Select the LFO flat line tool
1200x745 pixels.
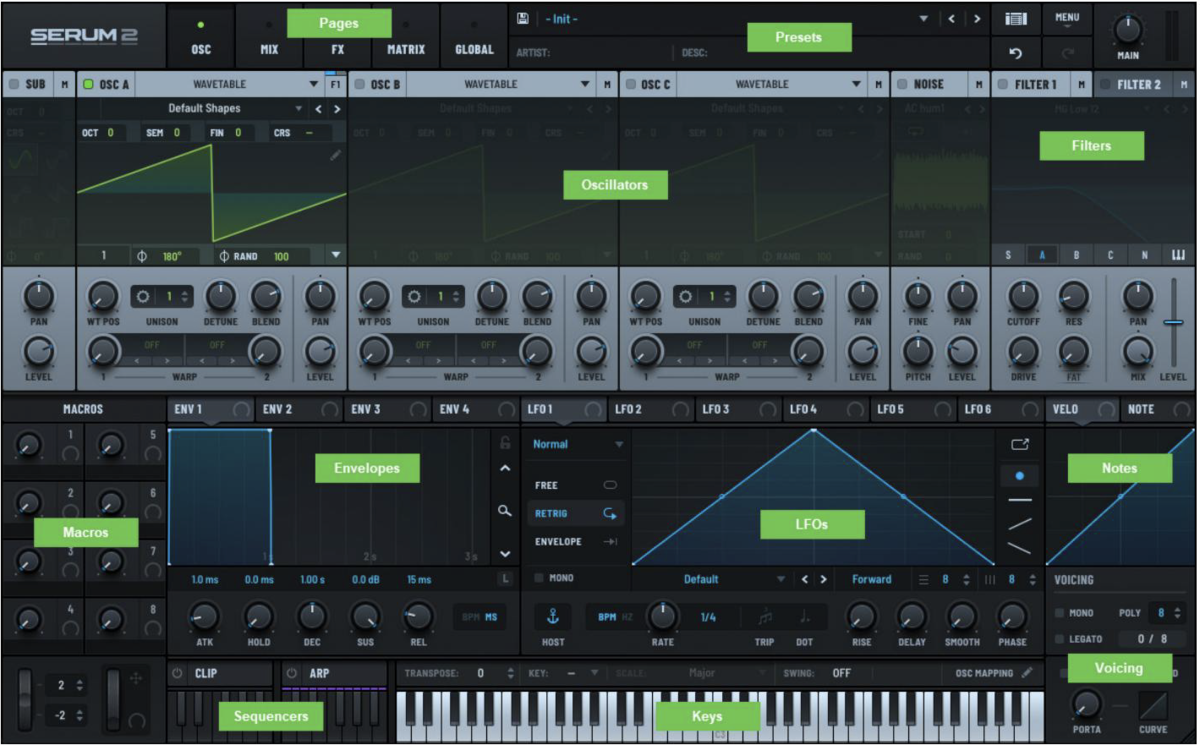click(x=1020, y=499)
